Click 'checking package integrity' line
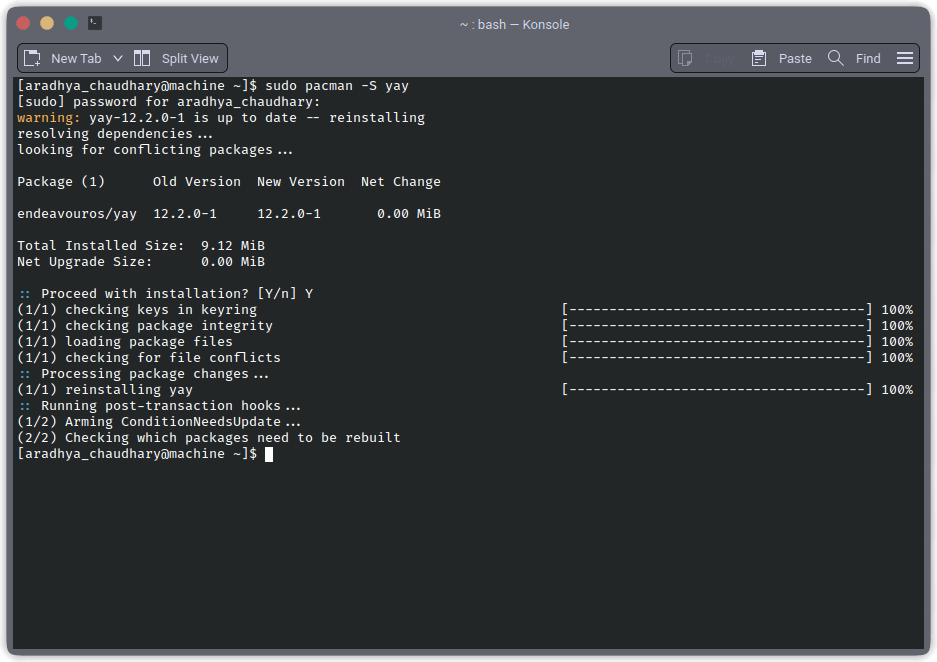The image size is (937, 662). point(169,326)
